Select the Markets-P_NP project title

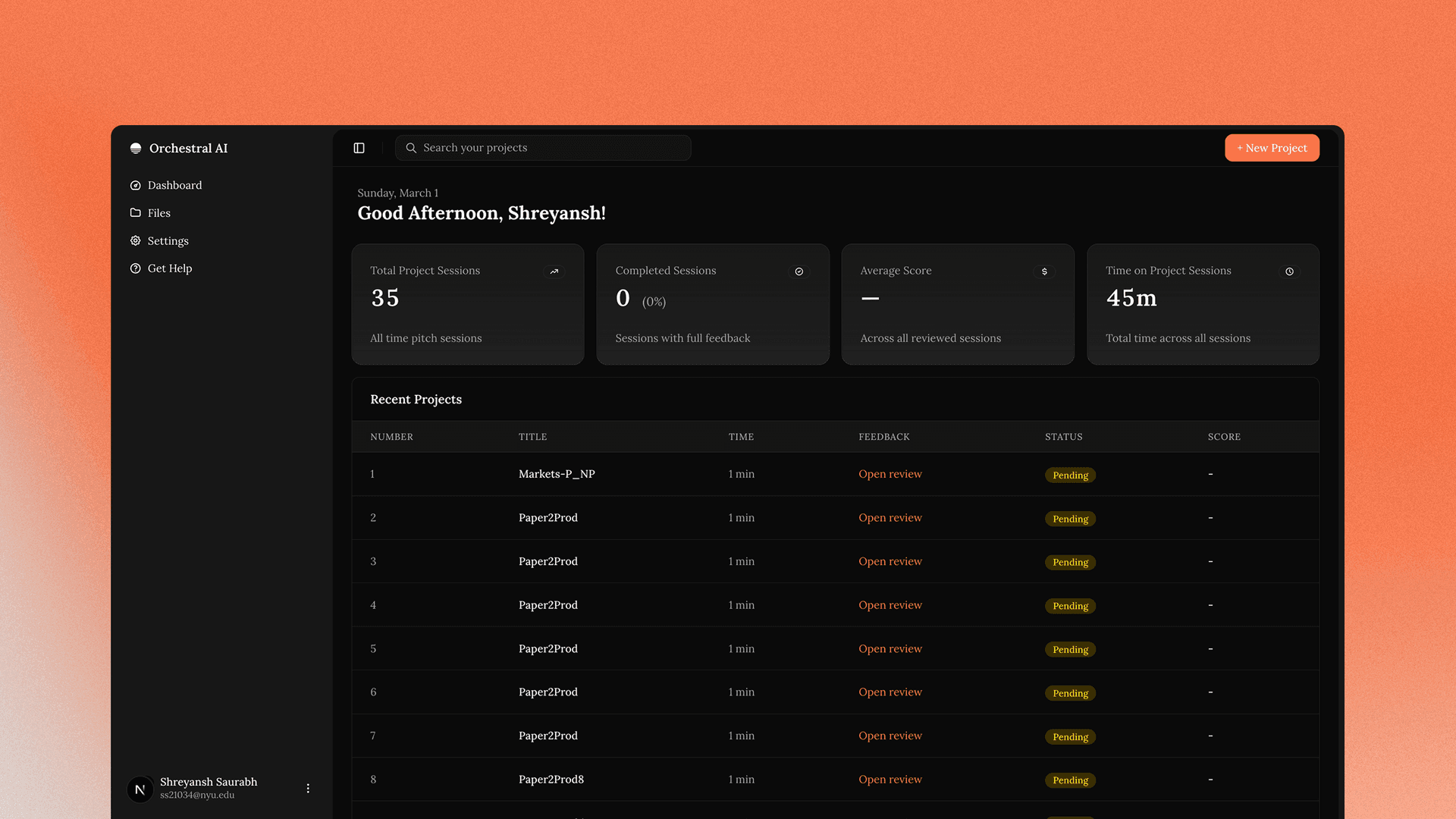pos(557,474)
